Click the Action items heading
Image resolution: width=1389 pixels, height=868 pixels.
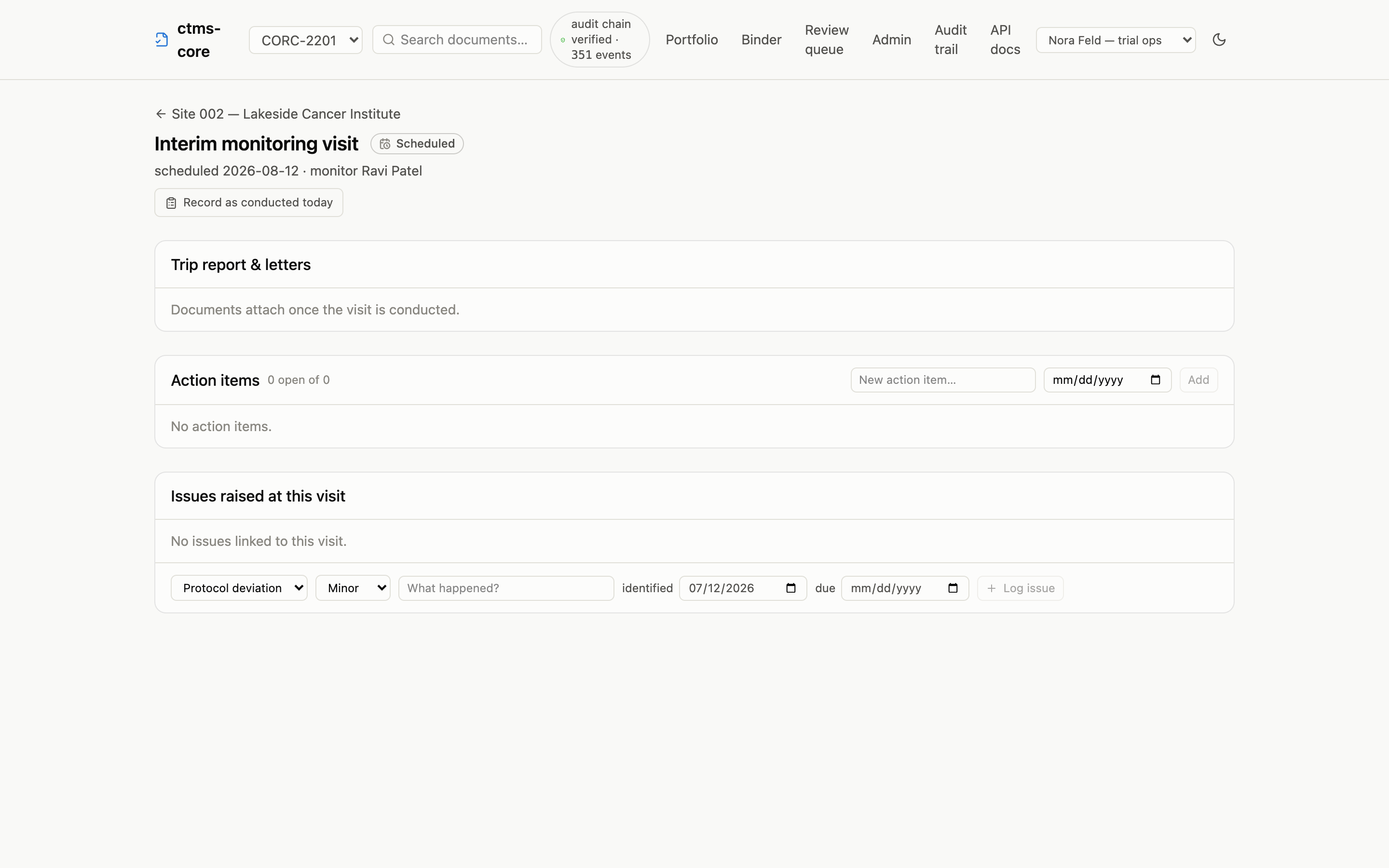215,380
